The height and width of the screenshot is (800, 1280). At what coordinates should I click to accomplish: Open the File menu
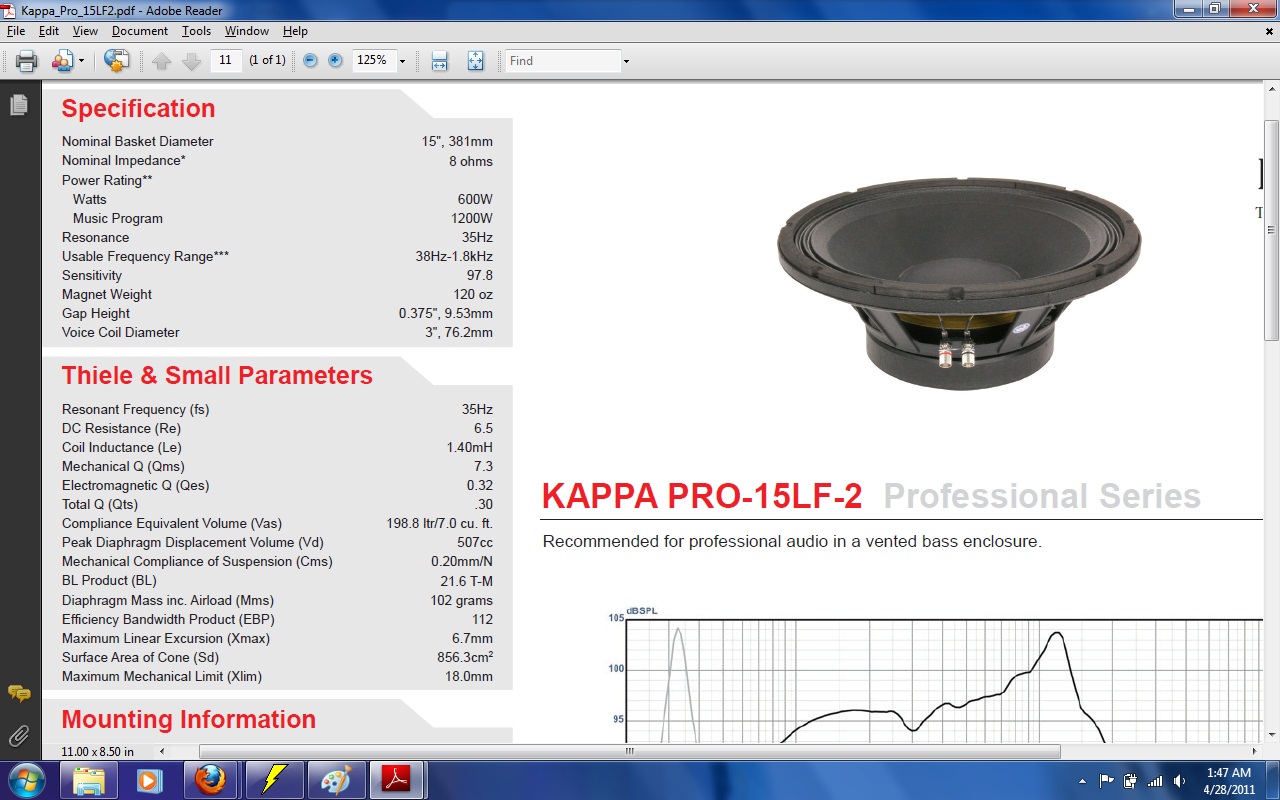[15, 31]
